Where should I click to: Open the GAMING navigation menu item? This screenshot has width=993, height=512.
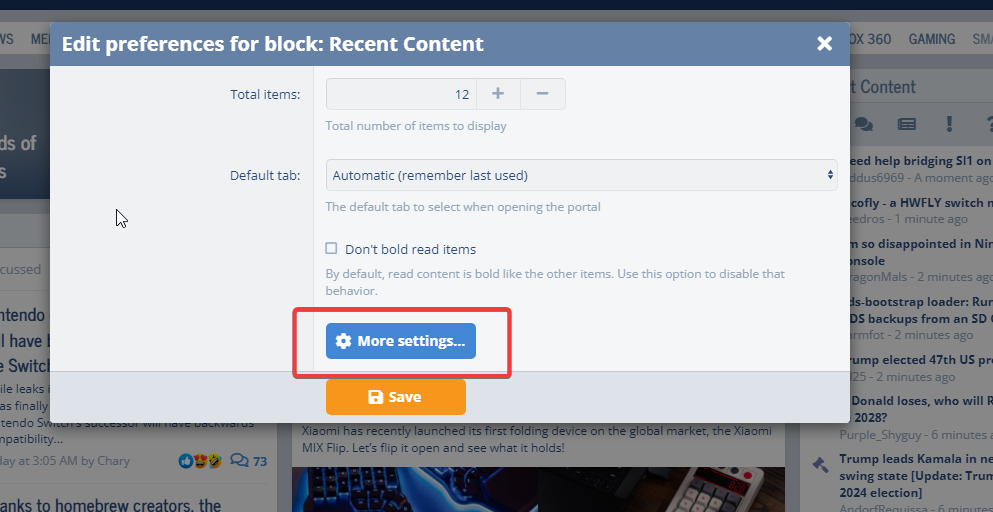coord(932,39)
